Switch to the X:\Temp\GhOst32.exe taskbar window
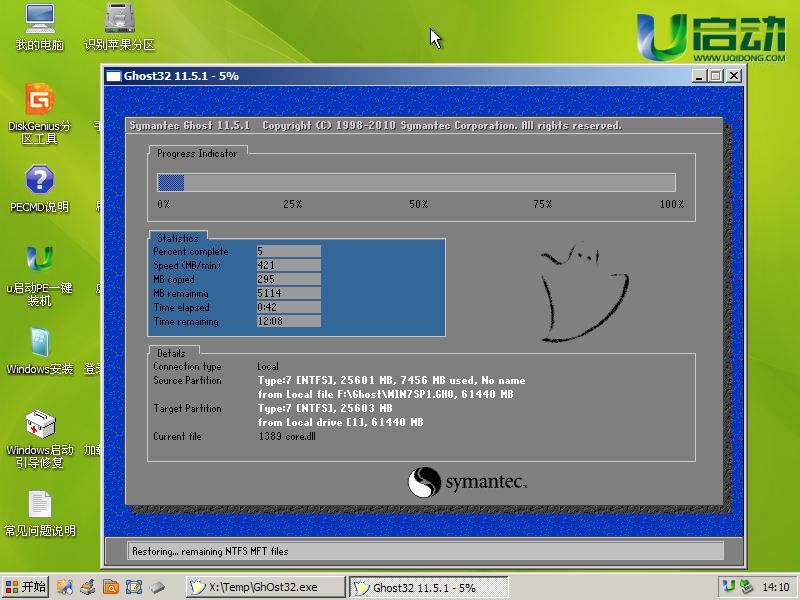Viewport: 800px width, 600px height. [265, 587]
